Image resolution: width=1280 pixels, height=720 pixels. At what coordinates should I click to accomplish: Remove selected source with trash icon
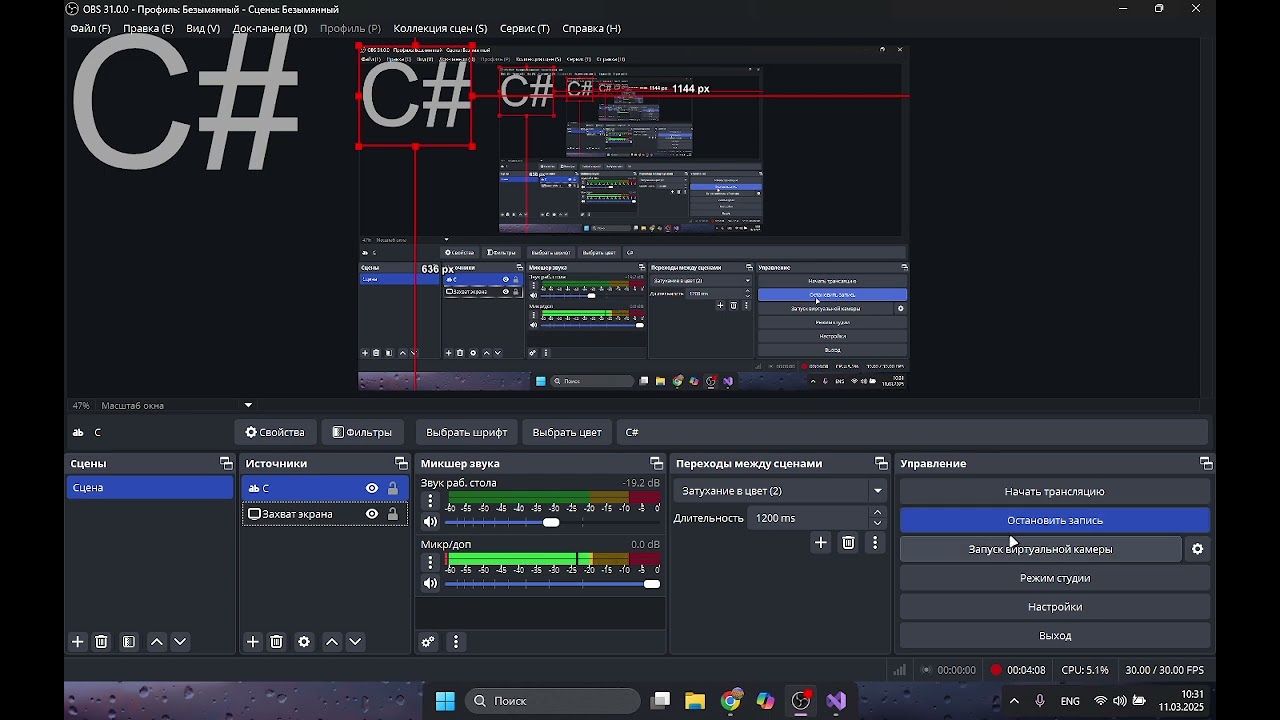click(277, 642)
